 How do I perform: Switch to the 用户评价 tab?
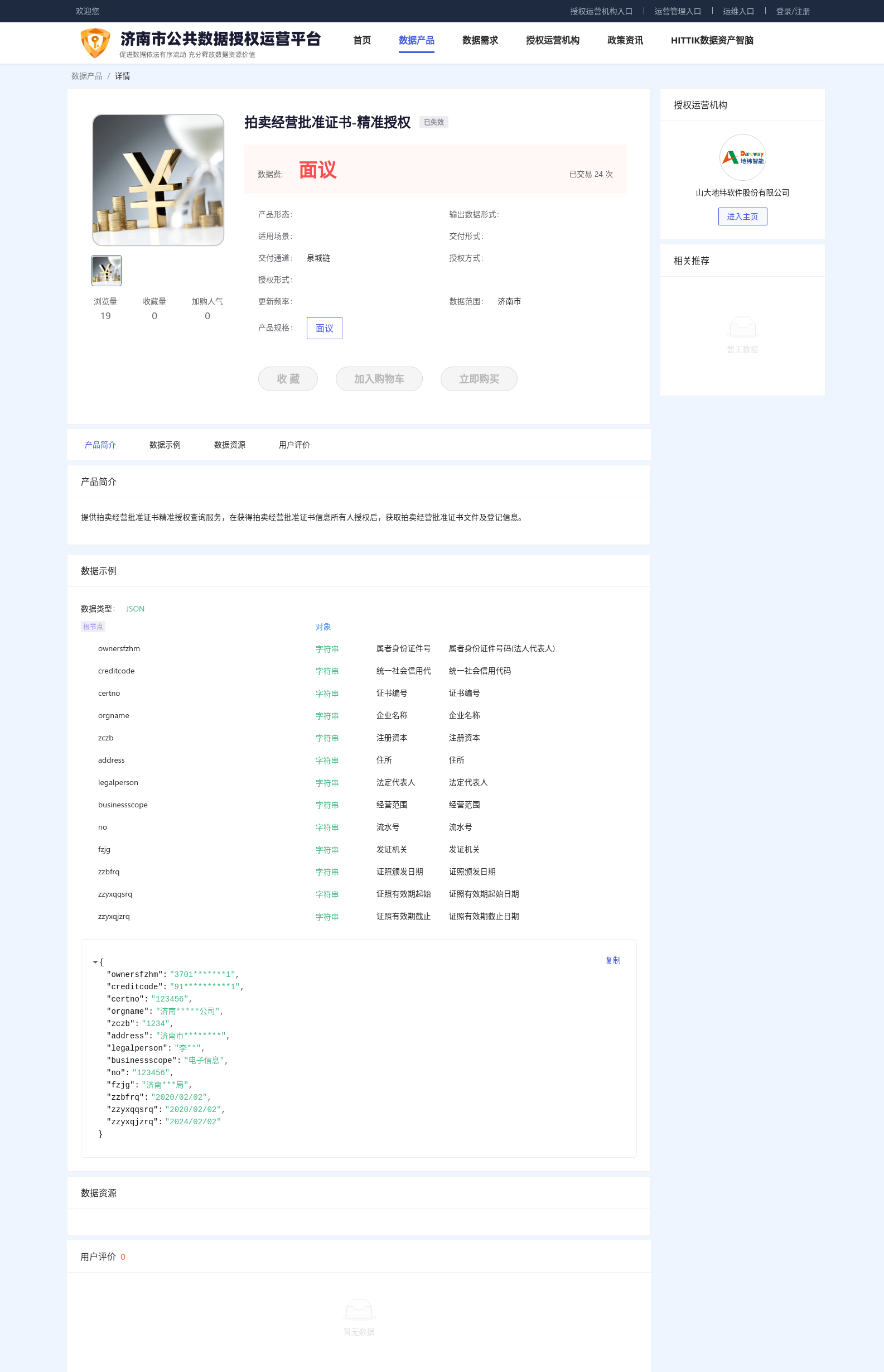point(294,445)
